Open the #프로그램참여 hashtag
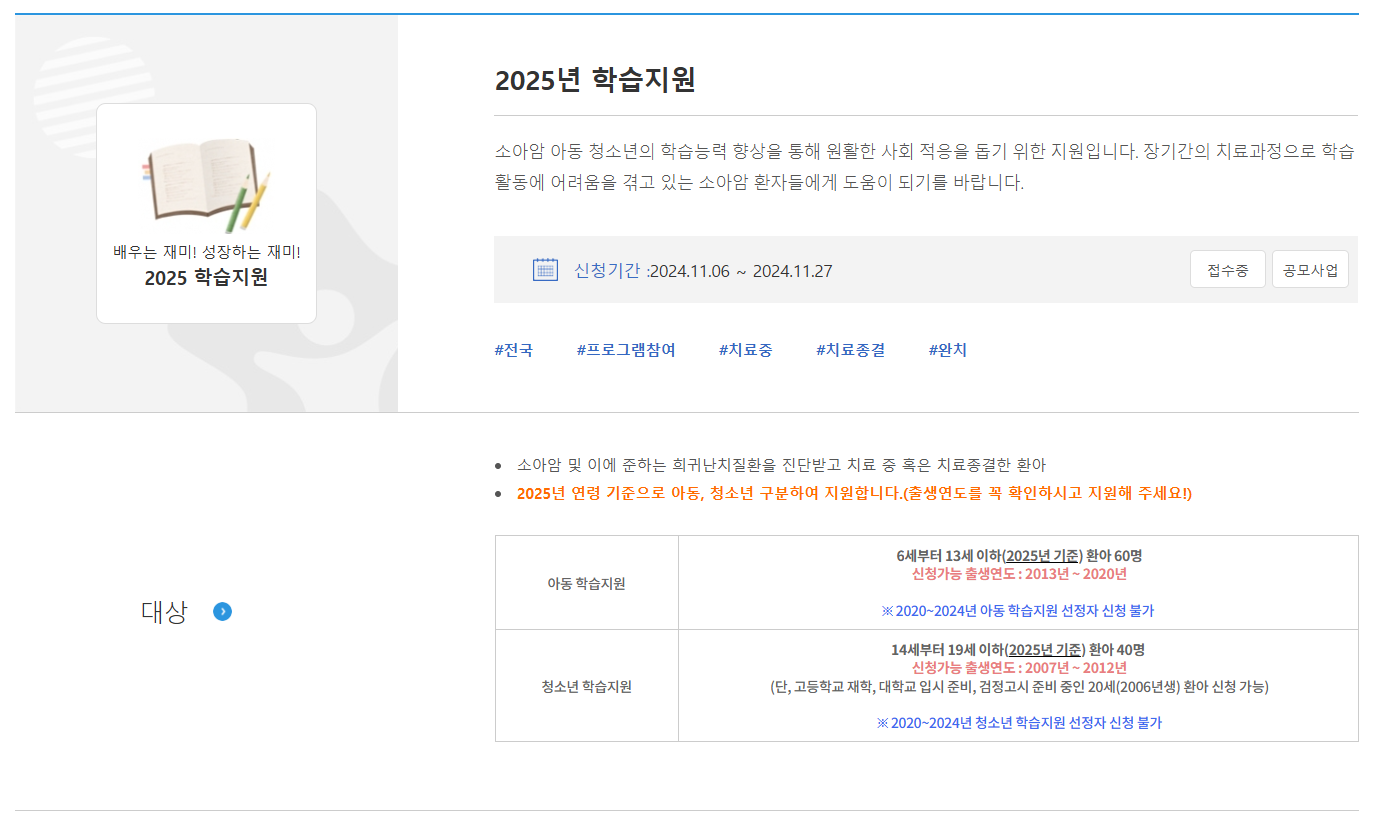Viewport: 1395px width, 818px height. coord(626,350)
